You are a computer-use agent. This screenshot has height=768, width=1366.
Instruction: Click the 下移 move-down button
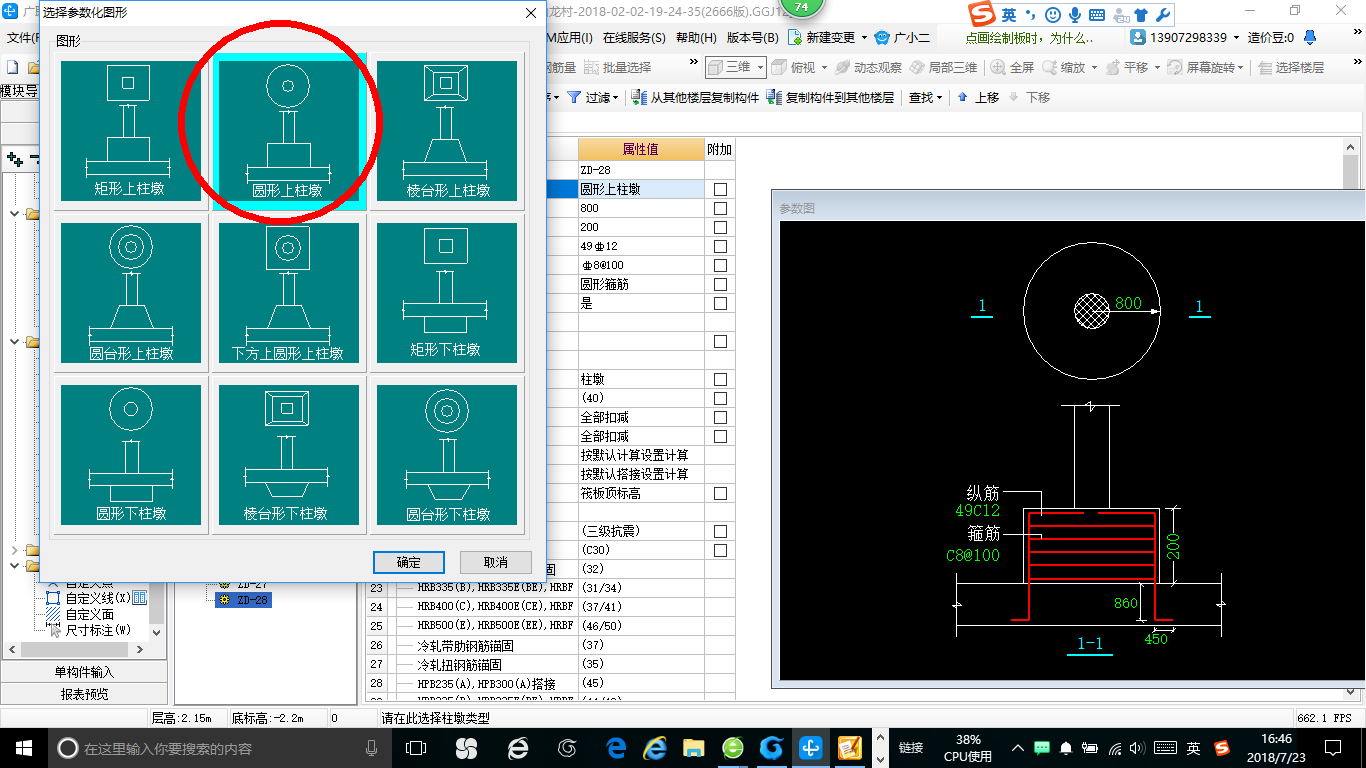click(1029, 97)
